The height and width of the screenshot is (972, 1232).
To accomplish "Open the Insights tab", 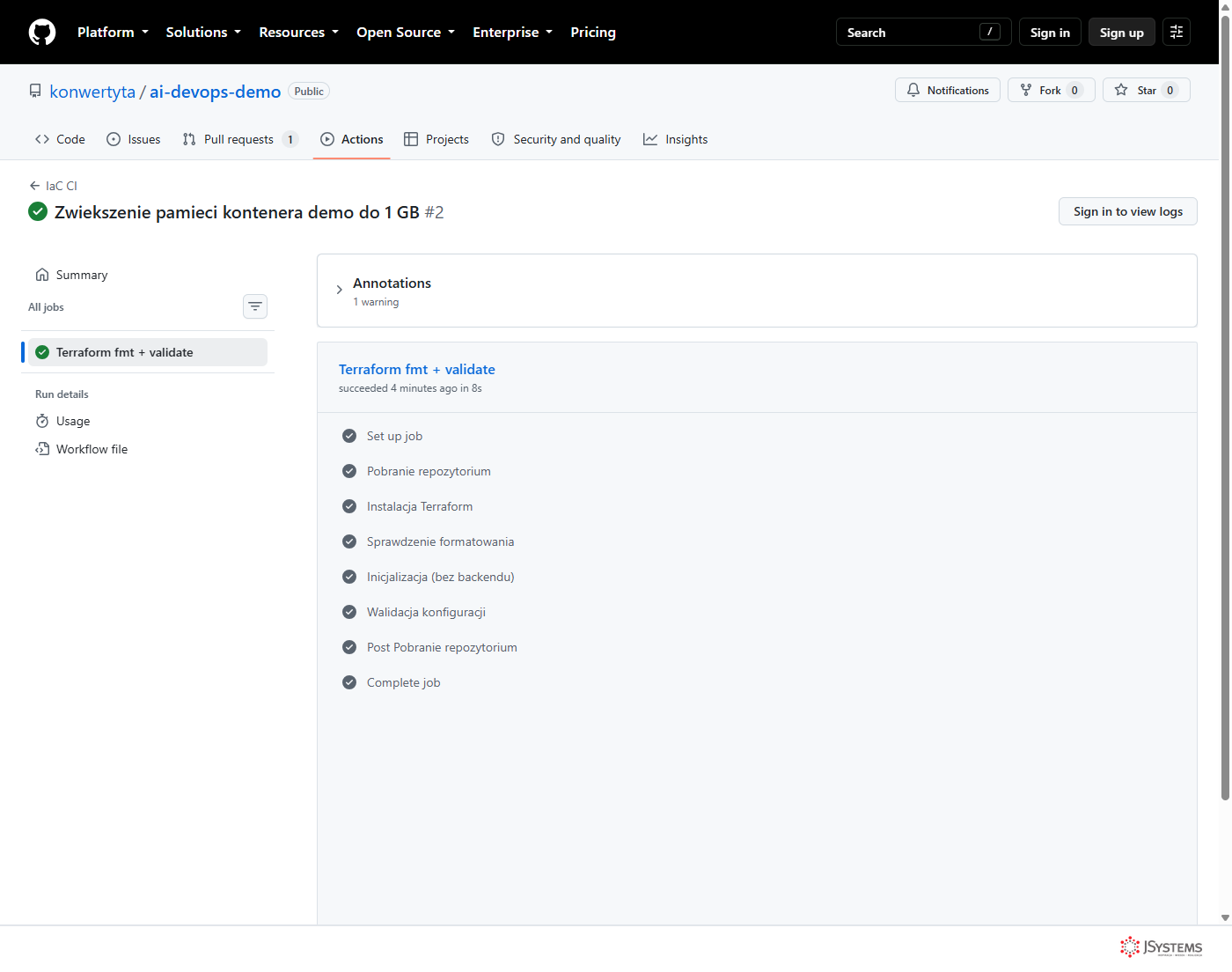I will [x=676, y=139].
